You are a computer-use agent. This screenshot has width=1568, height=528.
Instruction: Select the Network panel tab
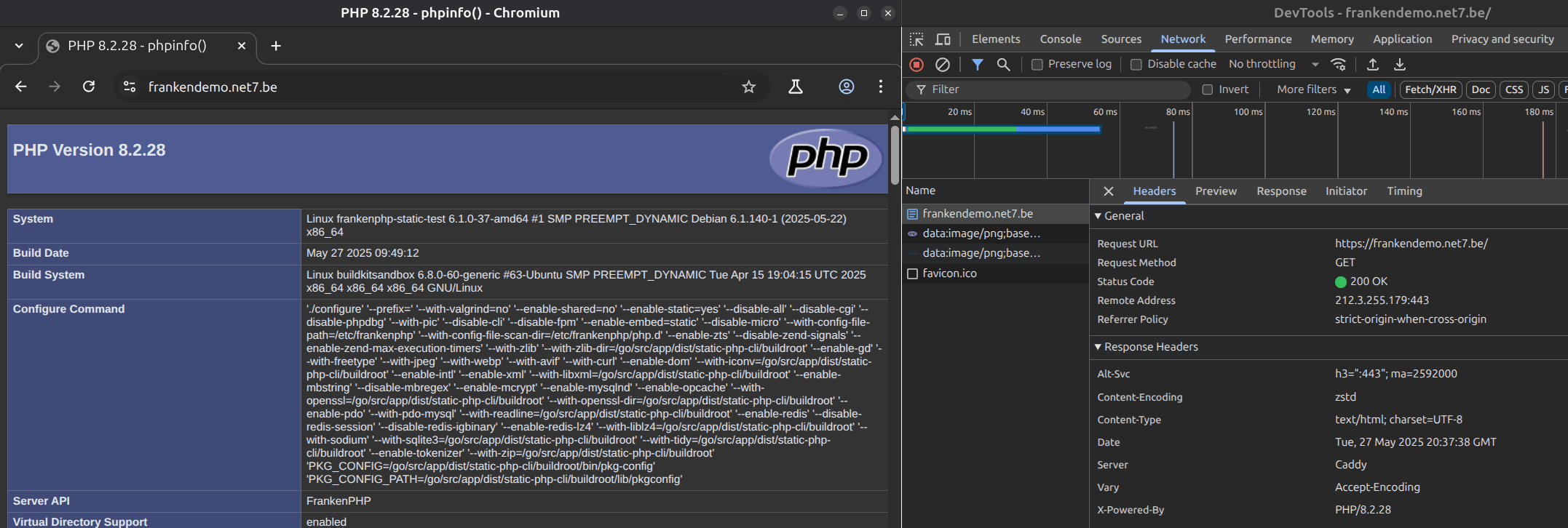tap(1183, 39)
